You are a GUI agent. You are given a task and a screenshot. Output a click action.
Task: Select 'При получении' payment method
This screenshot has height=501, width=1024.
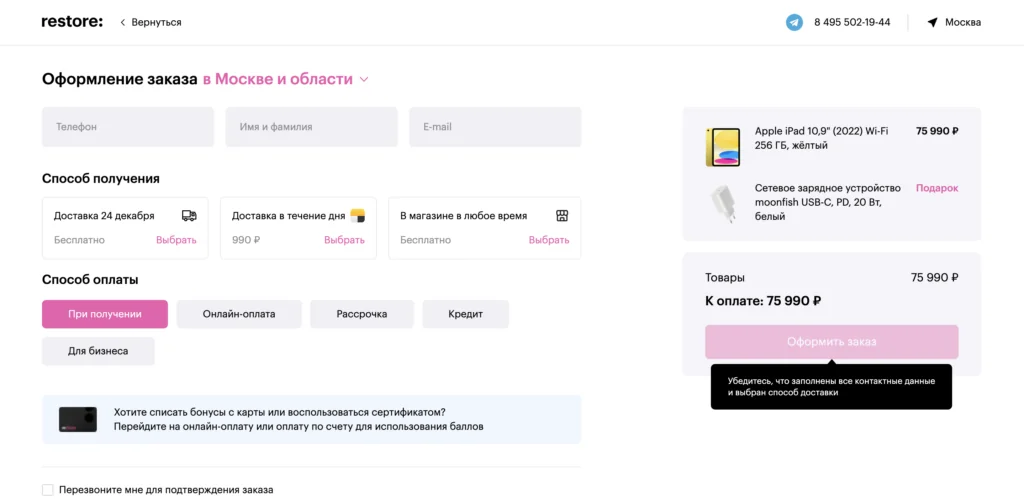[x=104, y=314]
